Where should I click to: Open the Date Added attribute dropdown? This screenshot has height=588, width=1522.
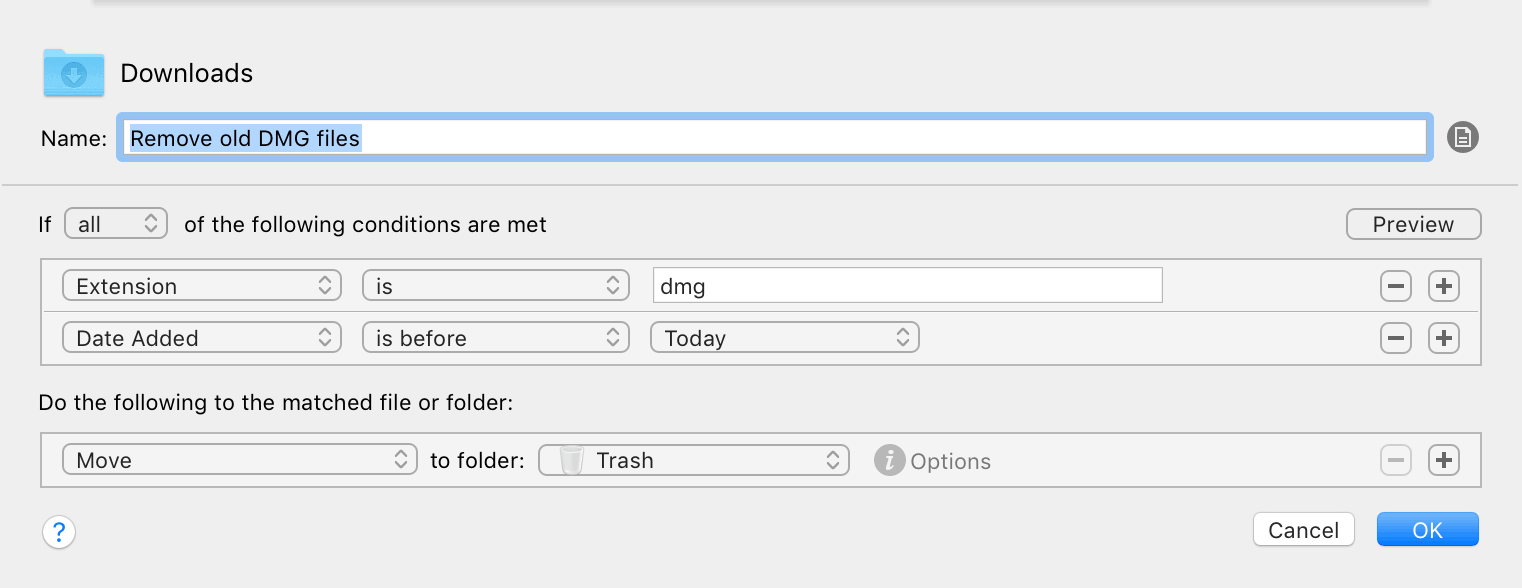pyautogui.click(x=201, y=338)
